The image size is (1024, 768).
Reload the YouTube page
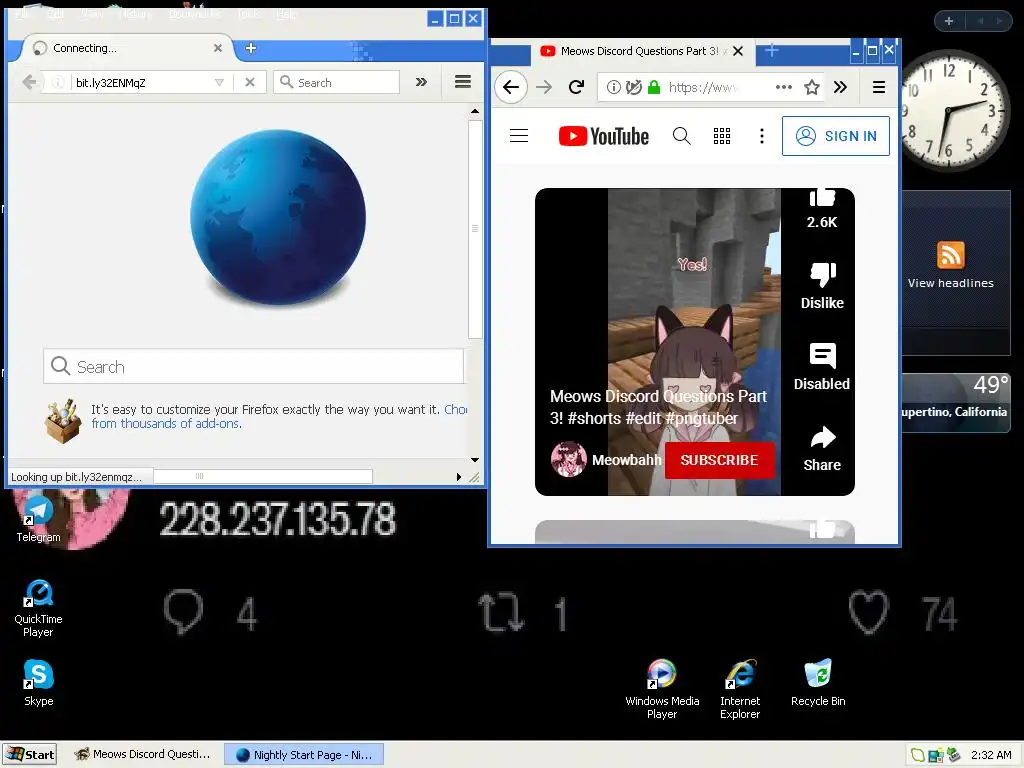576,87
